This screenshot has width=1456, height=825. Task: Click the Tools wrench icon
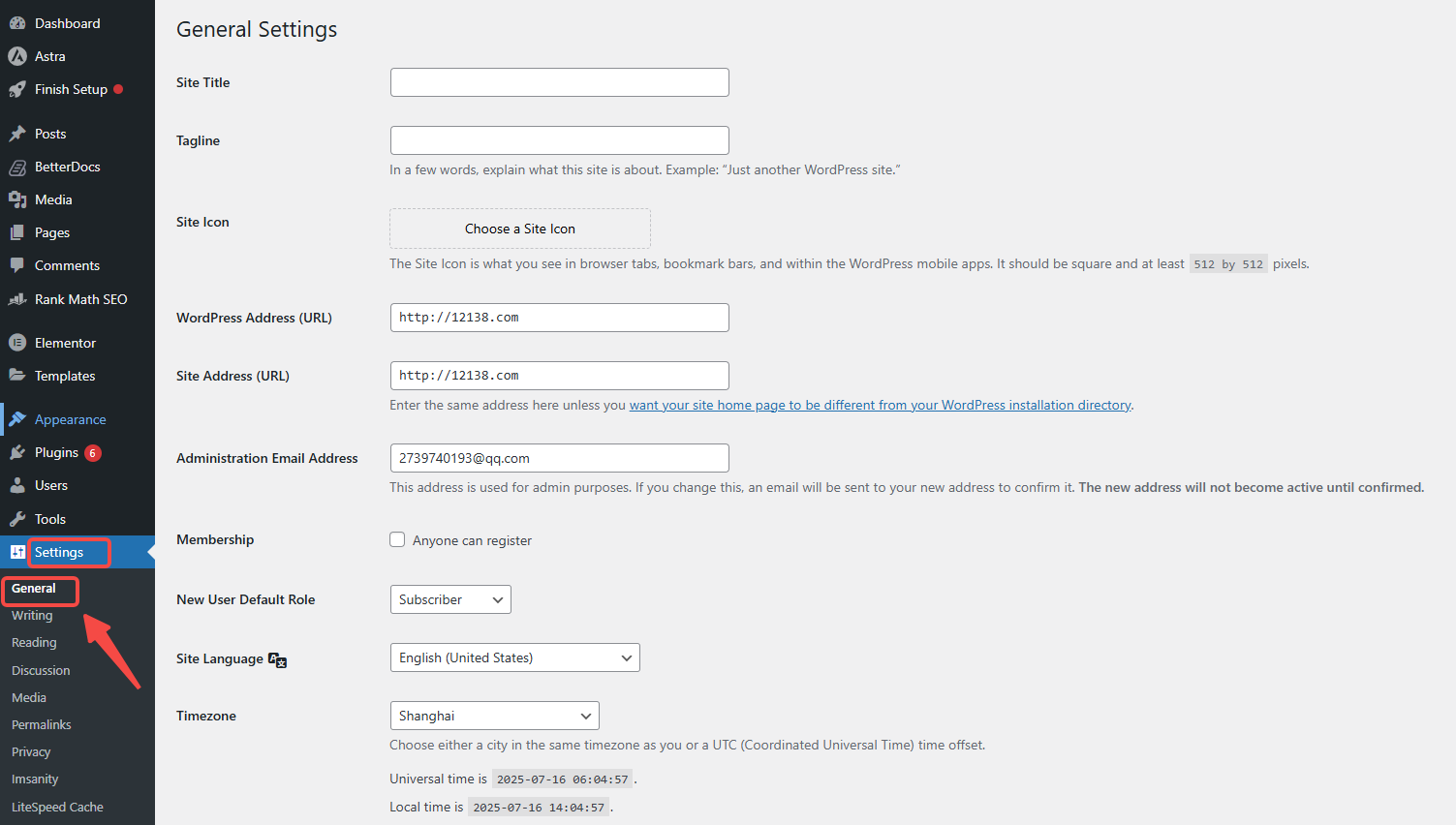(17, 519)
